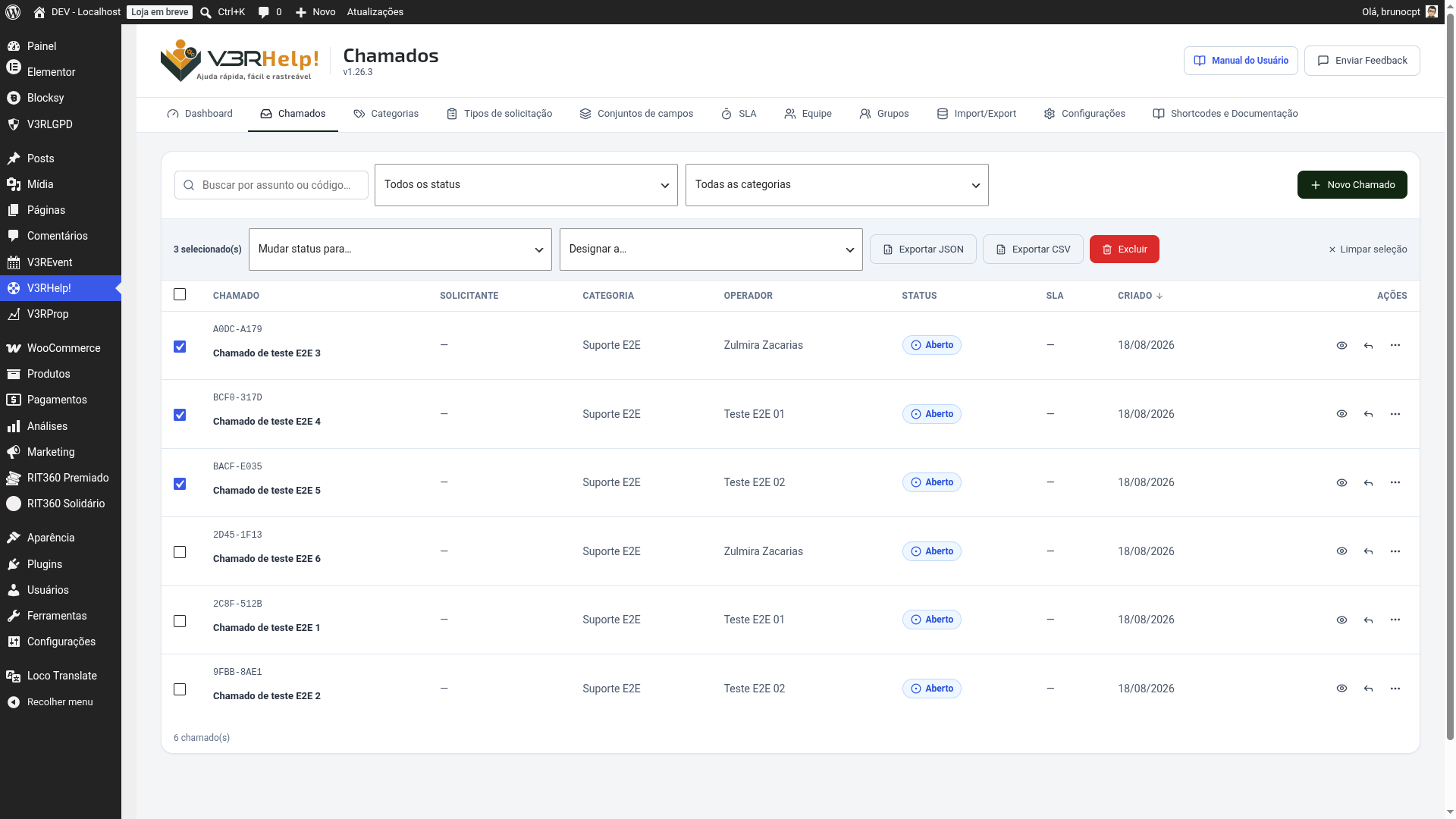This screenshot has height=819, width=1456.
Task: Open Novo menu in admin bar
Action: tap(315, 12)
